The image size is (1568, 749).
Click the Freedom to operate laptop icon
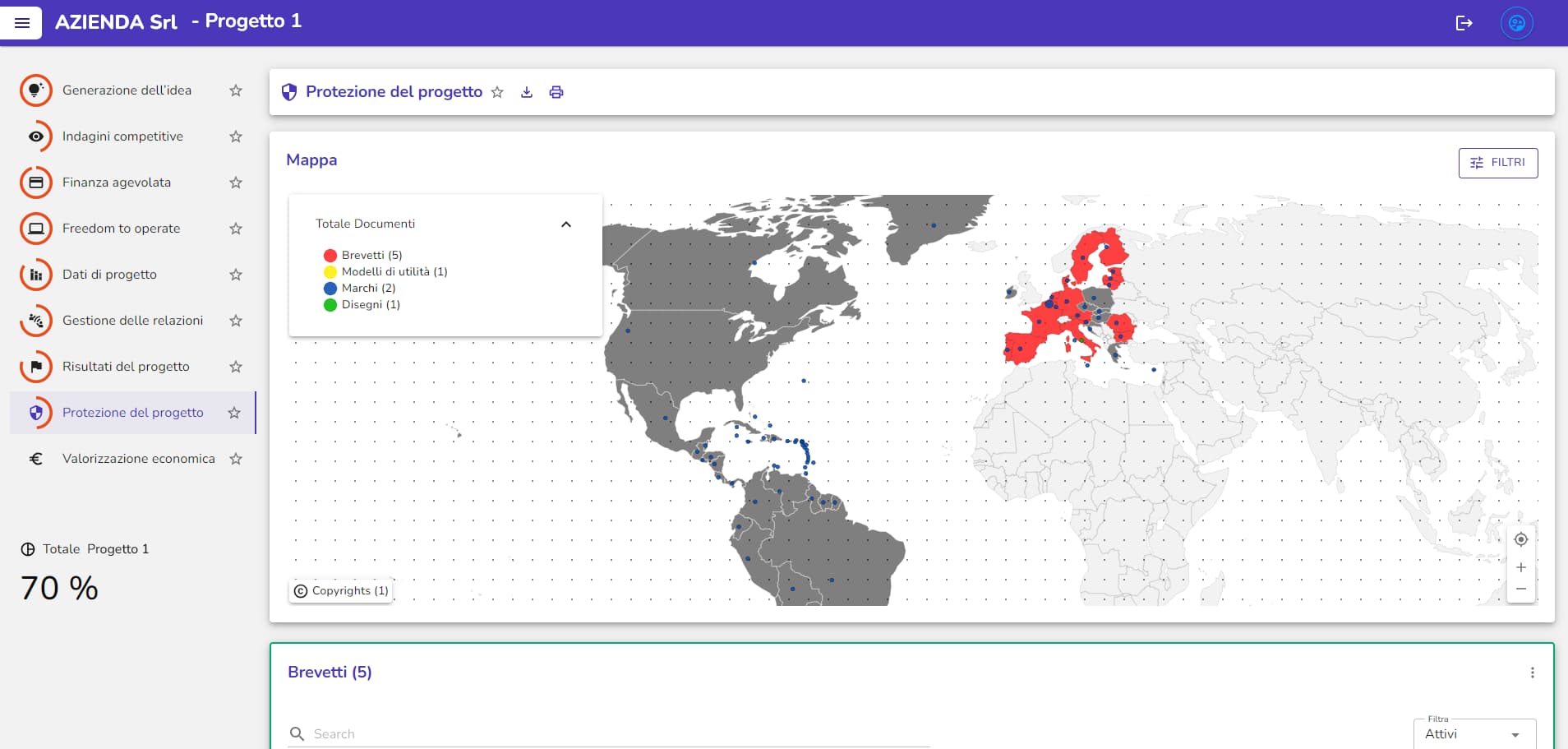tap(35, 229)
